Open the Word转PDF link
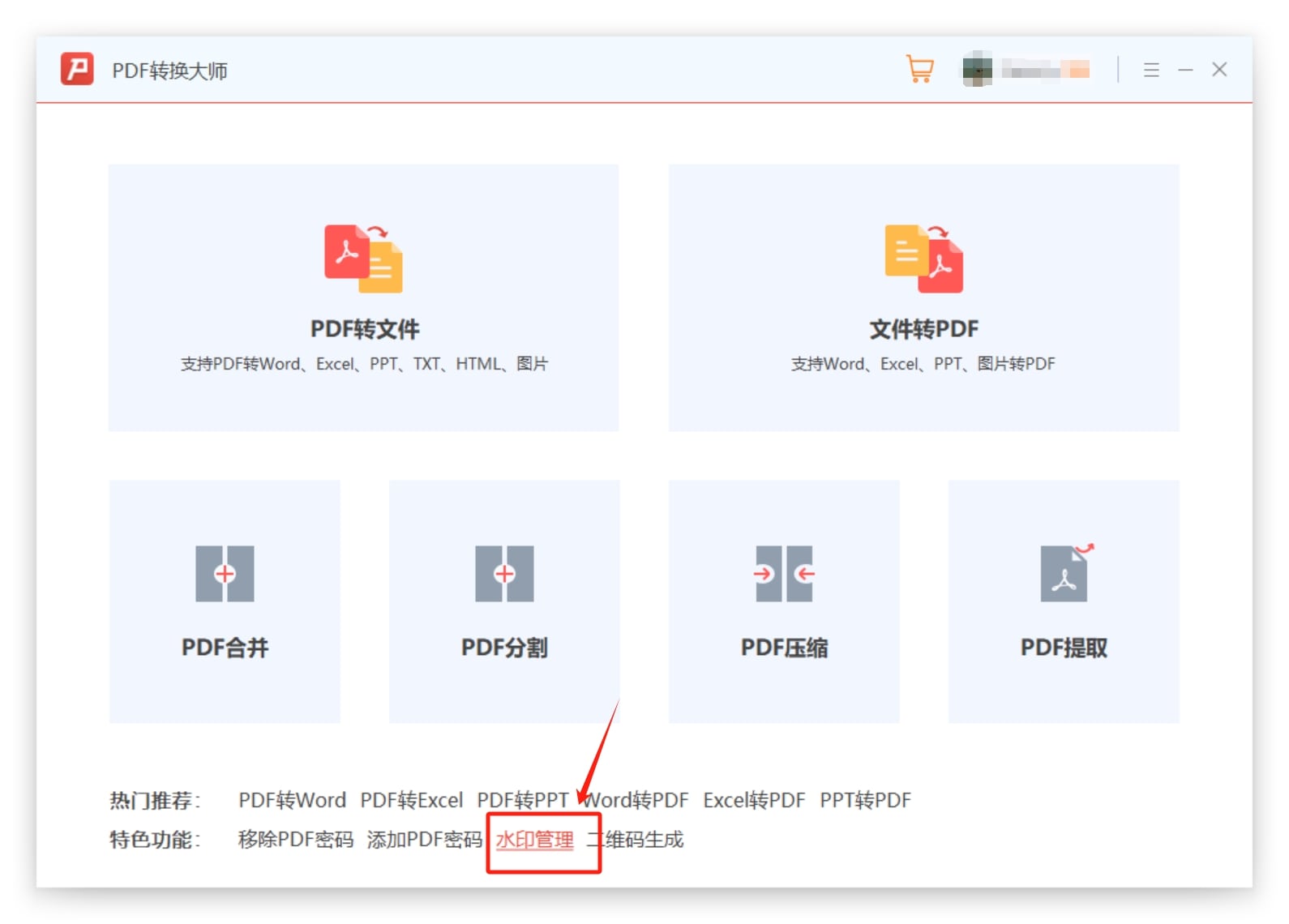 tap(636, 800)
